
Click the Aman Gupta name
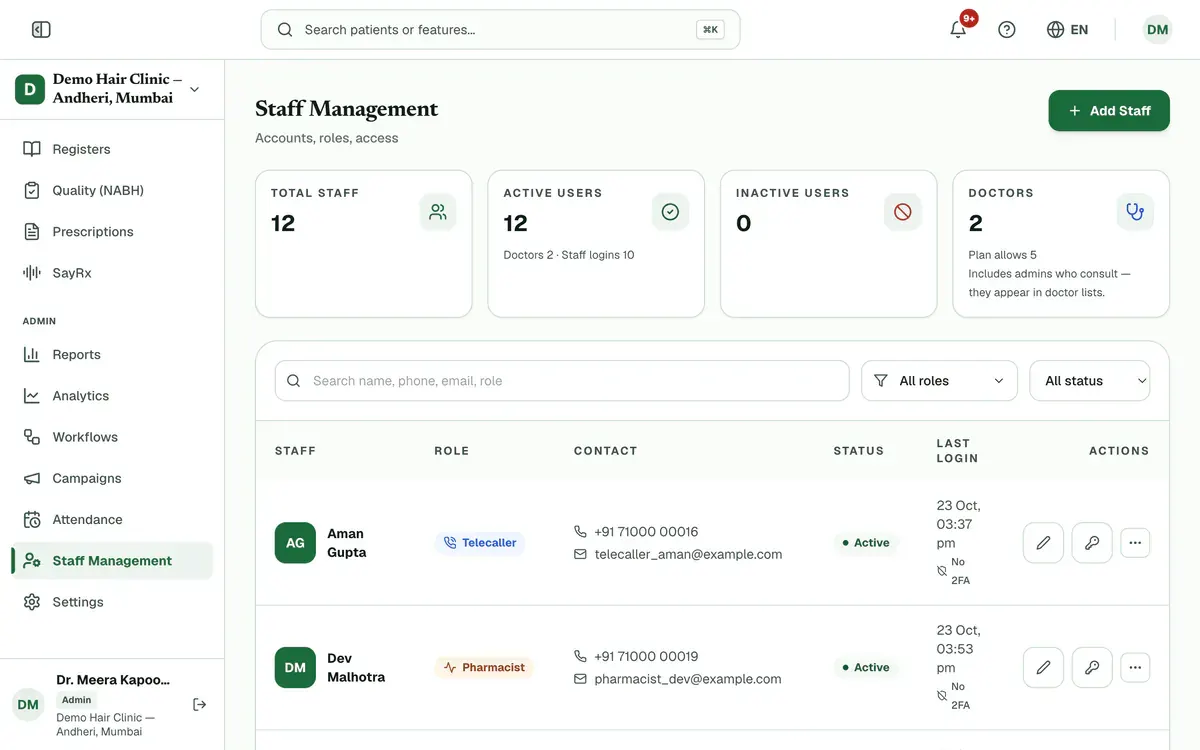pyautogui.click(x=347, y=543)
